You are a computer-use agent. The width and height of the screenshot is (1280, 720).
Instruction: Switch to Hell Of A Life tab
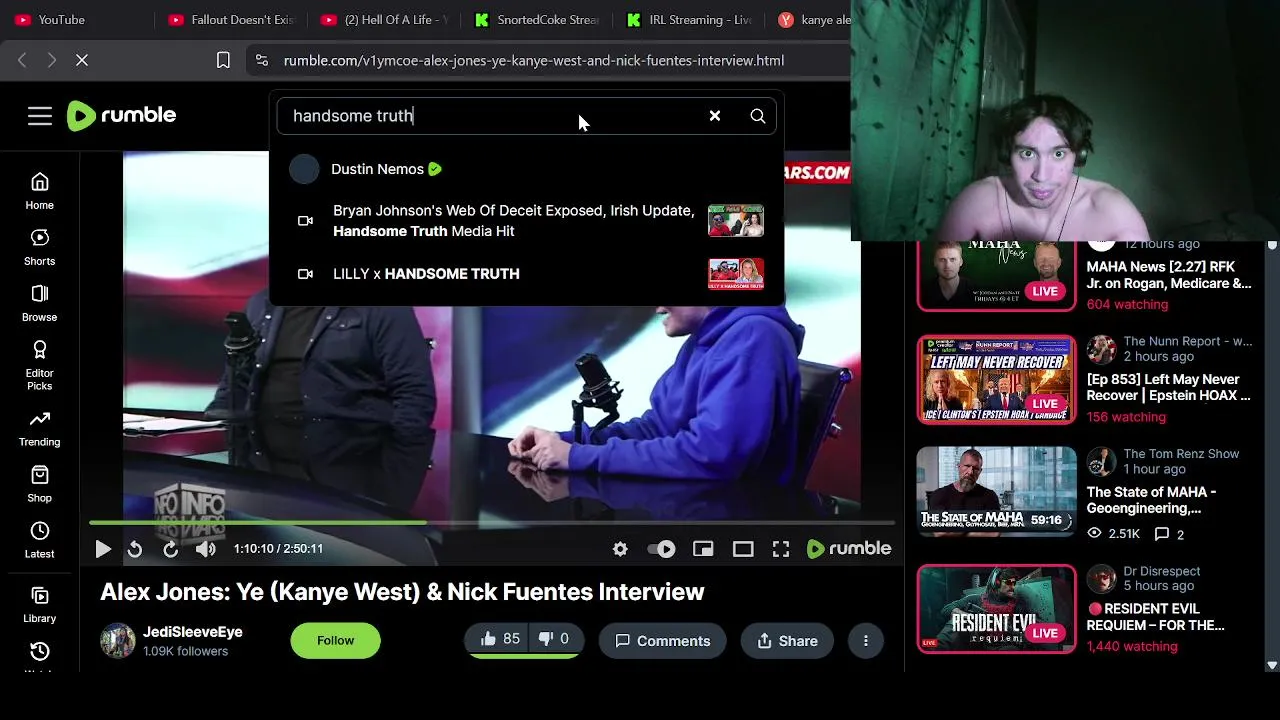point(384,20)
